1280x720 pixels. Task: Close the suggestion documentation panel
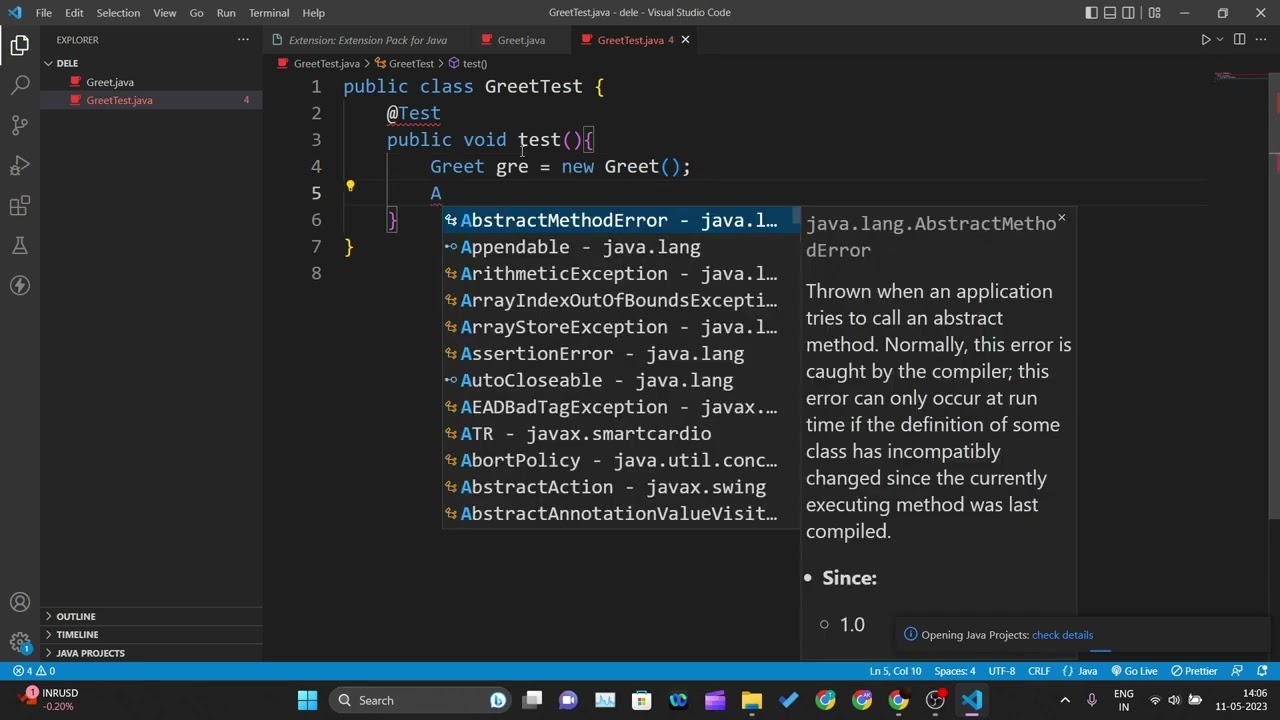1062,218
